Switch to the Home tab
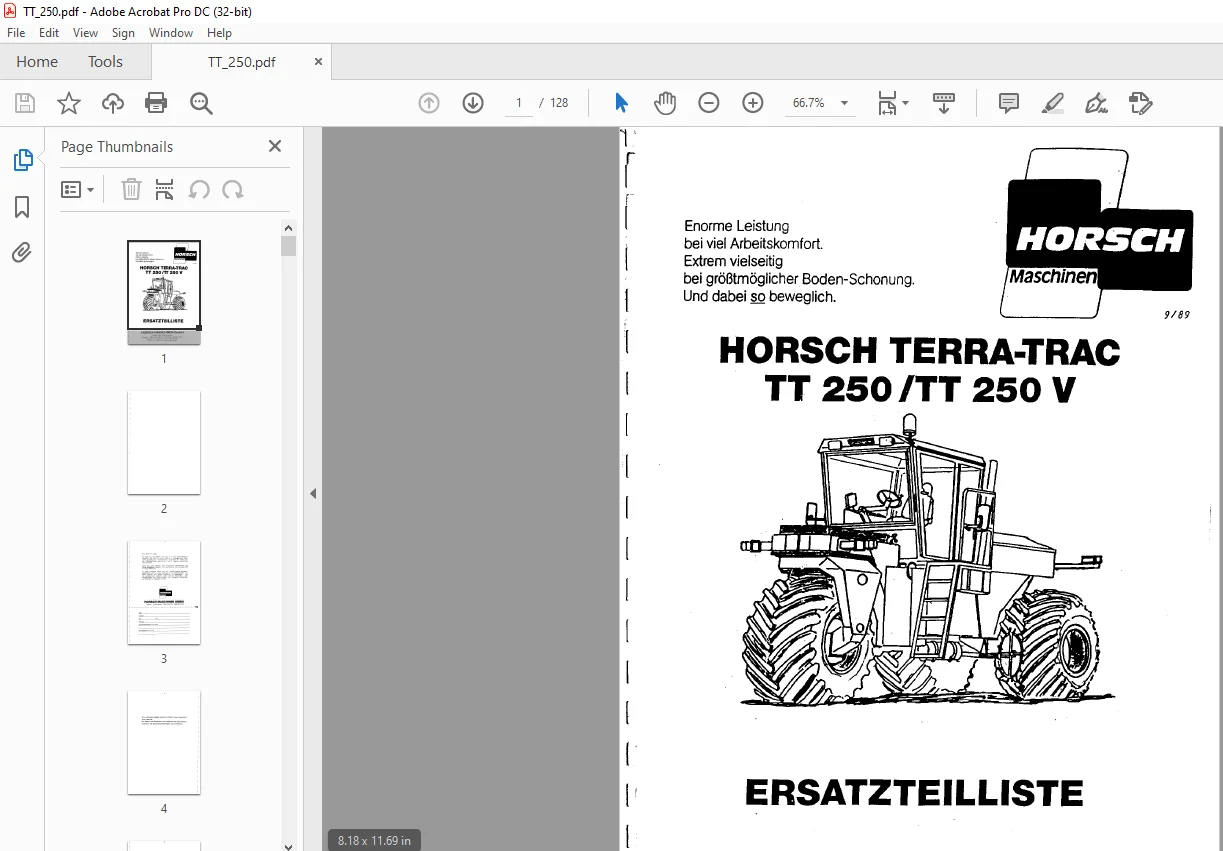Image resolution: width=1223 pixels, height=851 pixels. coord(37,61)
